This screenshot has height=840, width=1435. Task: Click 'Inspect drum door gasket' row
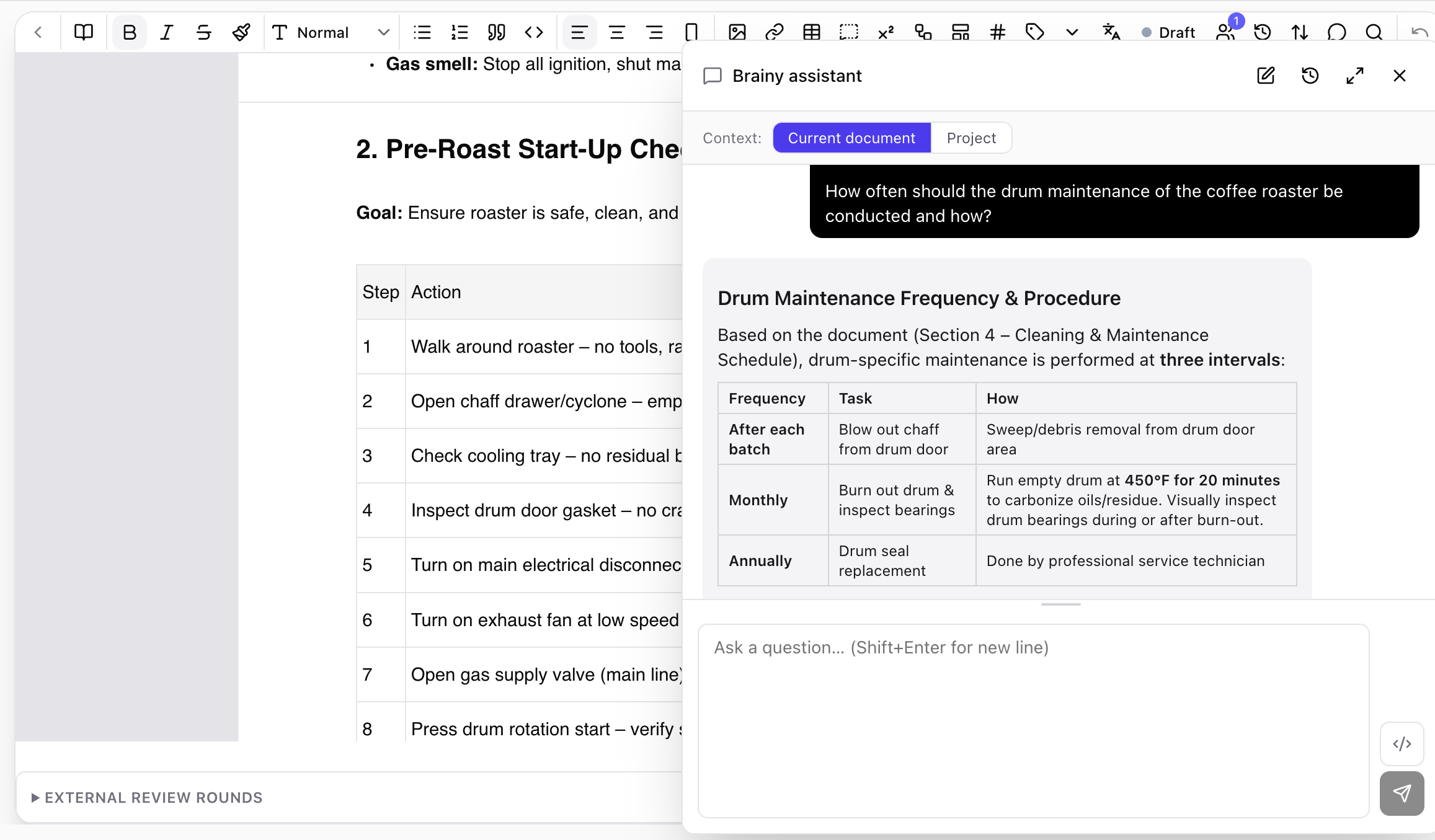coord(520,510)
